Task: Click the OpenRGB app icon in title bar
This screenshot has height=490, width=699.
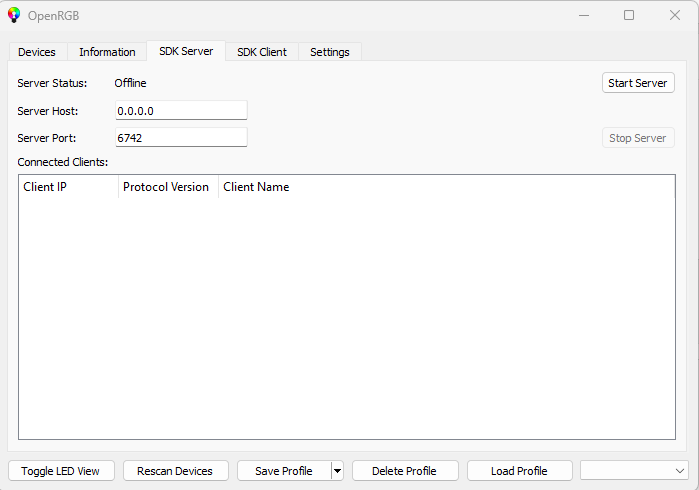Action: [14, 15]
